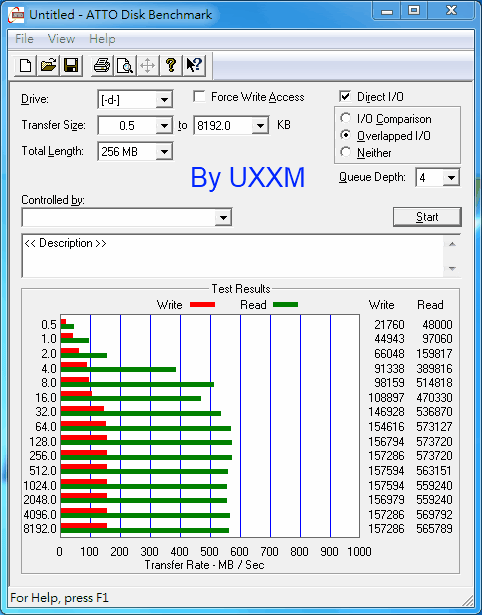Click the 4096.0 transfer size row label

coord(40,514)
